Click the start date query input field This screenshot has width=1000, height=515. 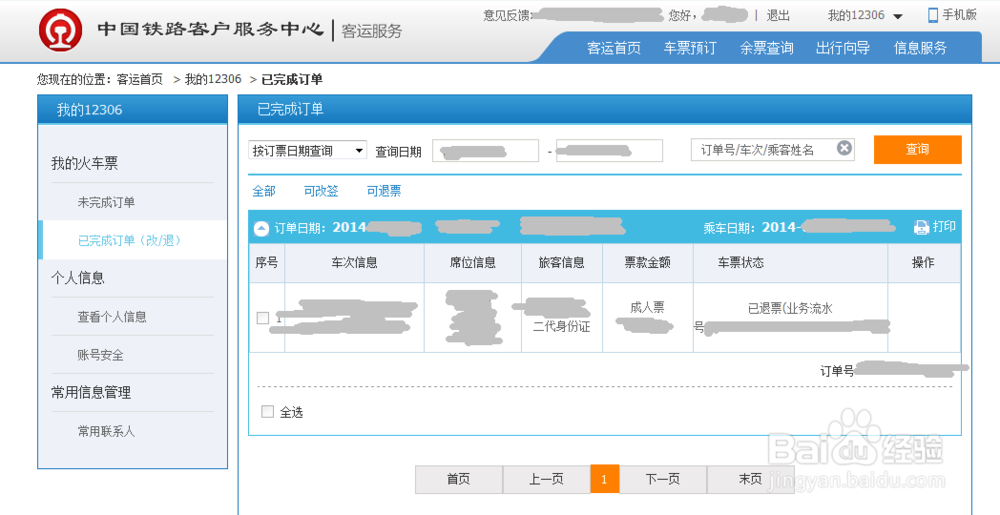[485, 151]
